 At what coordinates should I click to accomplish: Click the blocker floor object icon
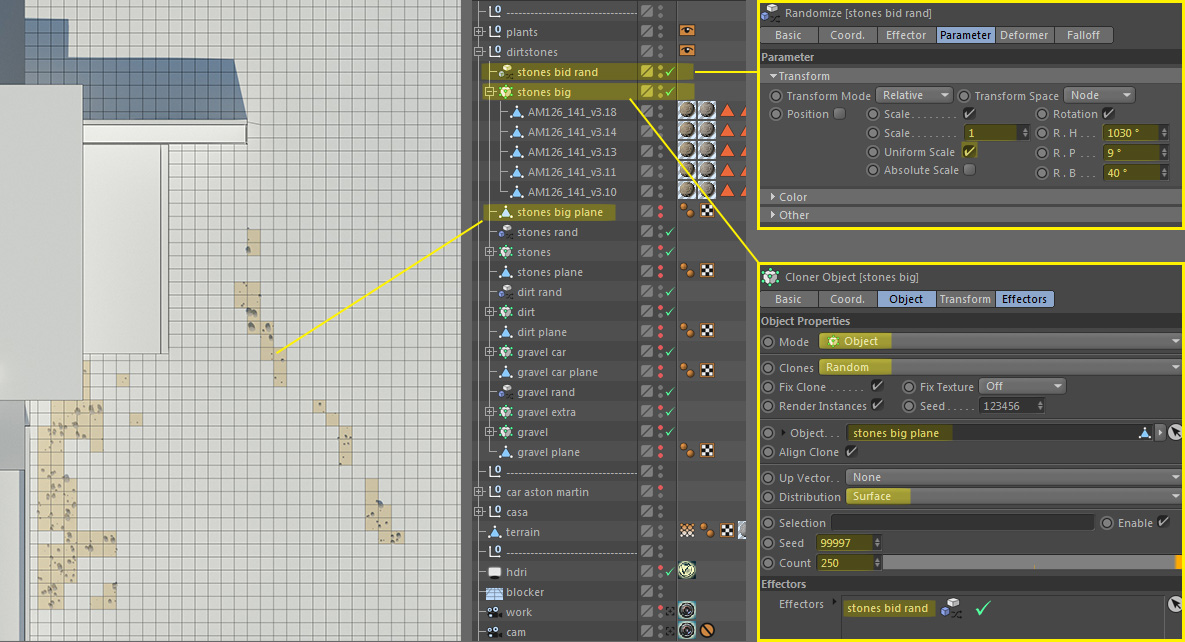tap(494, 592)
